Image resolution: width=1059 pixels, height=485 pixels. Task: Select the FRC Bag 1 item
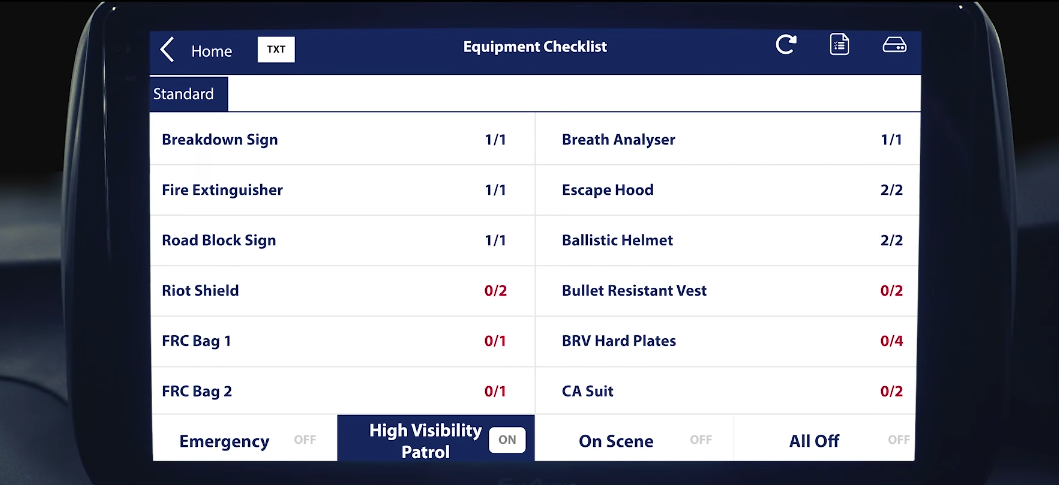pyautogui.click(x=342, y=341)
